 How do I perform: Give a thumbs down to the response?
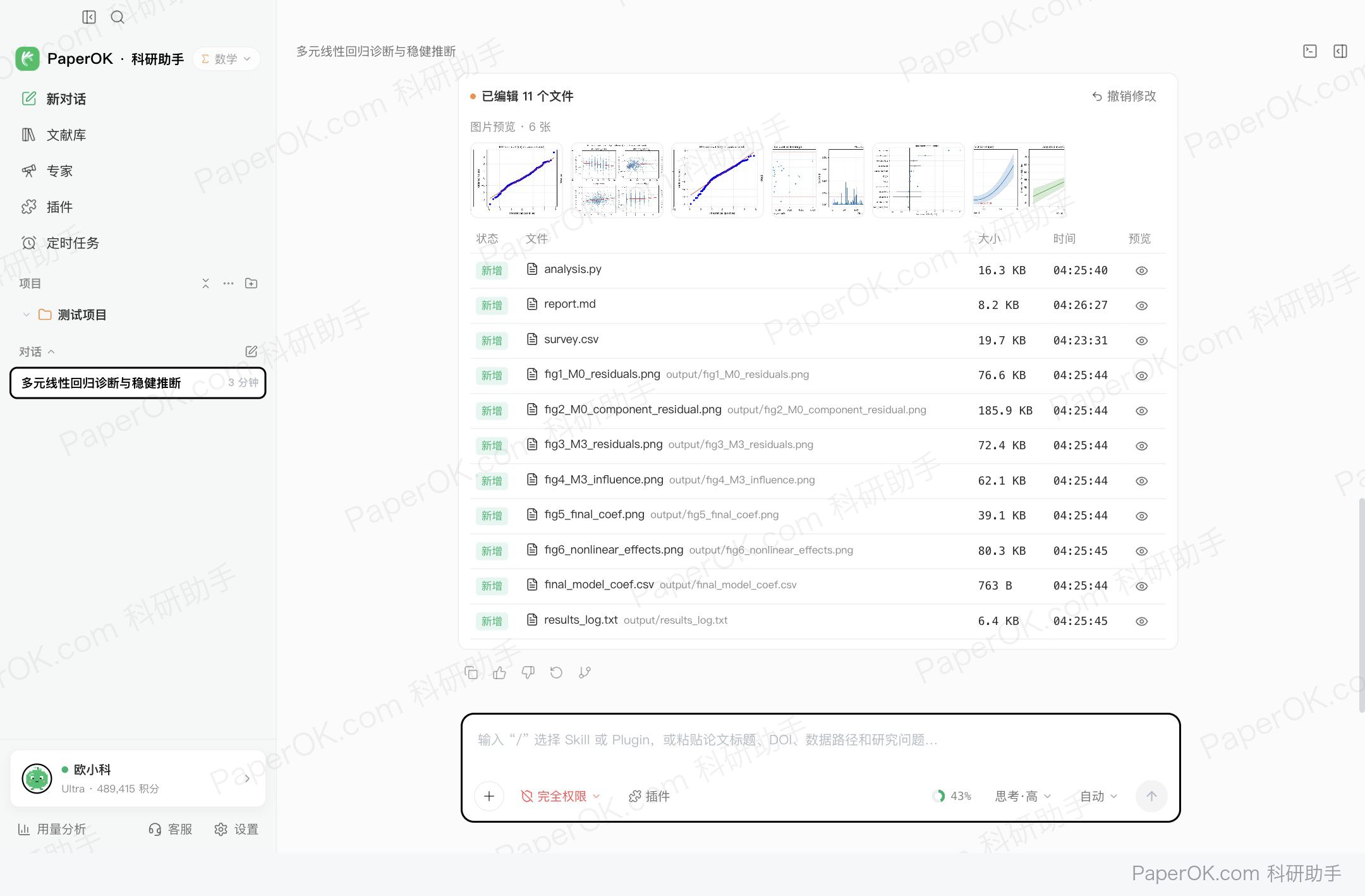(x=528, y=672)
